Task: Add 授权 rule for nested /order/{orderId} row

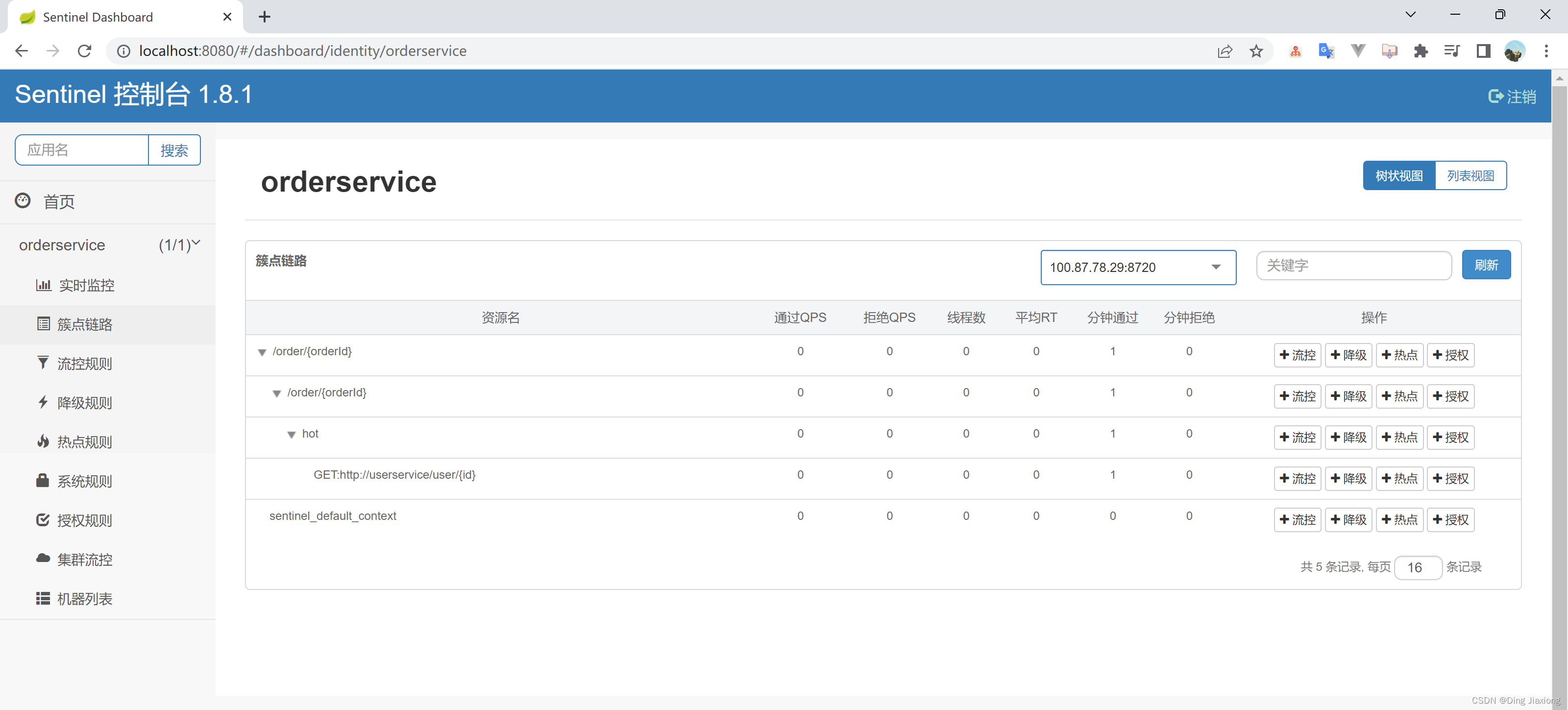Action: 1450,396
